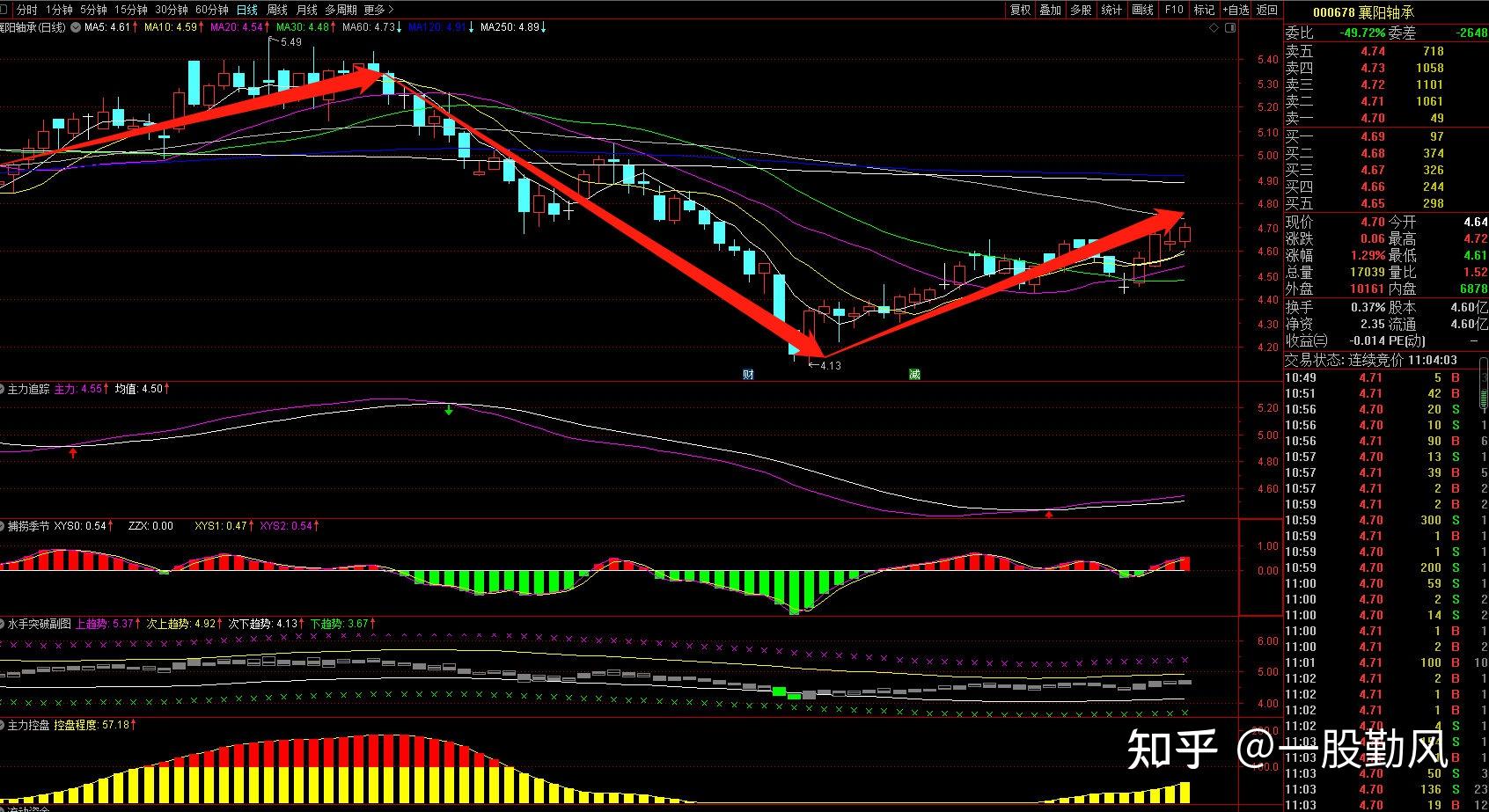Click the 换手 0.37% value
The width and height of the screenshot is (1489, 812).
coord(1368,307)
